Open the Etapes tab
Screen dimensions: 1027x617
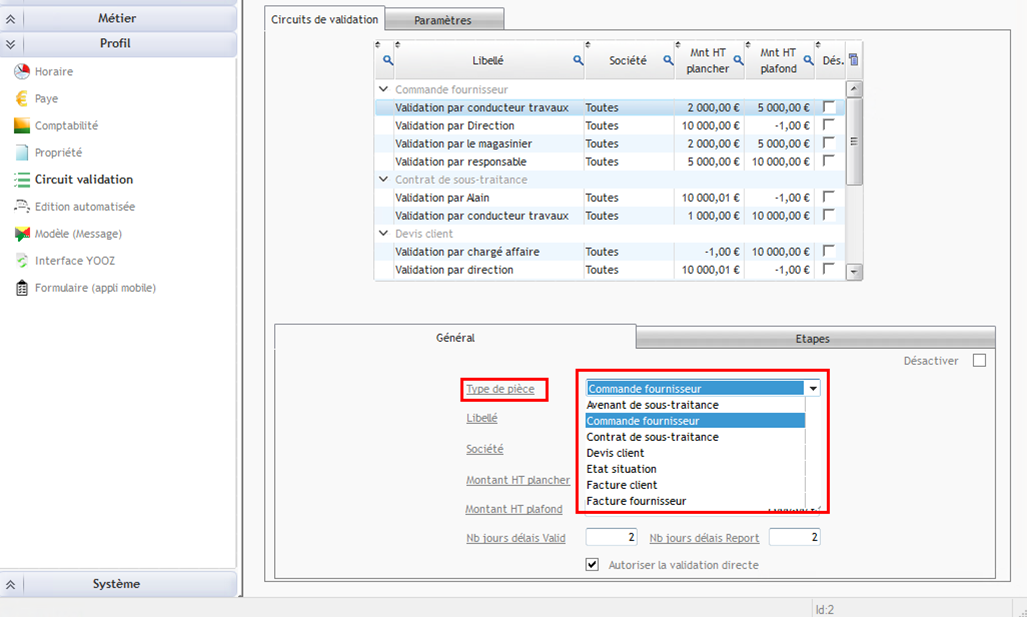click(x=812, y=339)
